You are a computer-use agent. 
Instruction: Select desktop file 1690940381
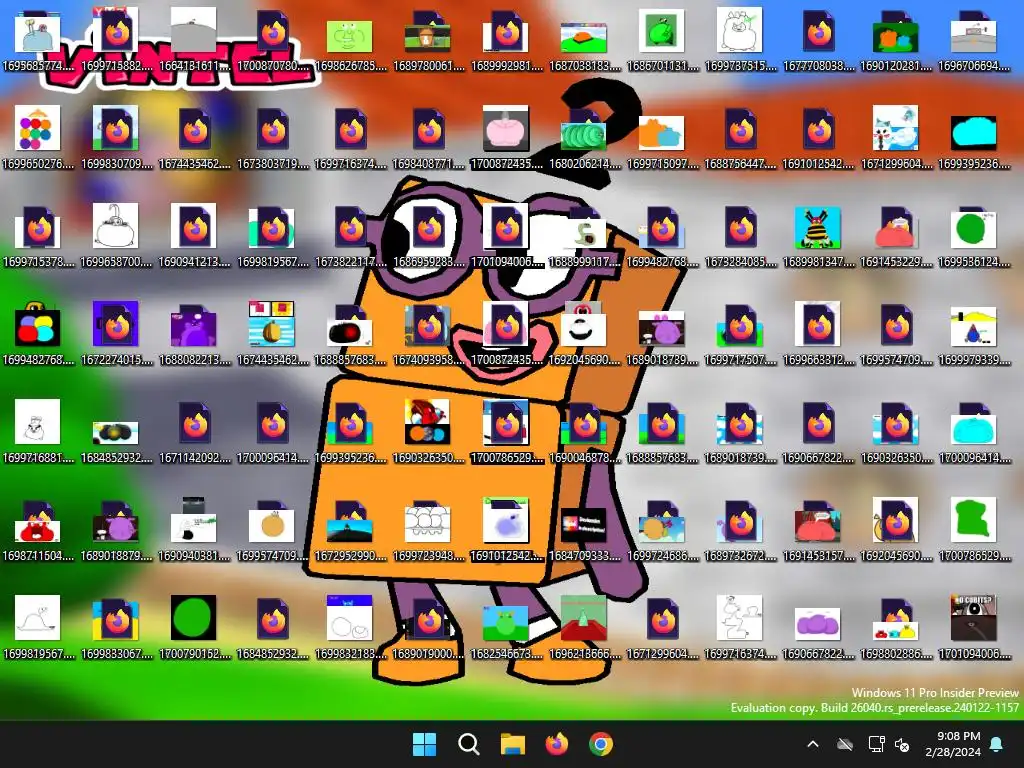coord(194,530)
